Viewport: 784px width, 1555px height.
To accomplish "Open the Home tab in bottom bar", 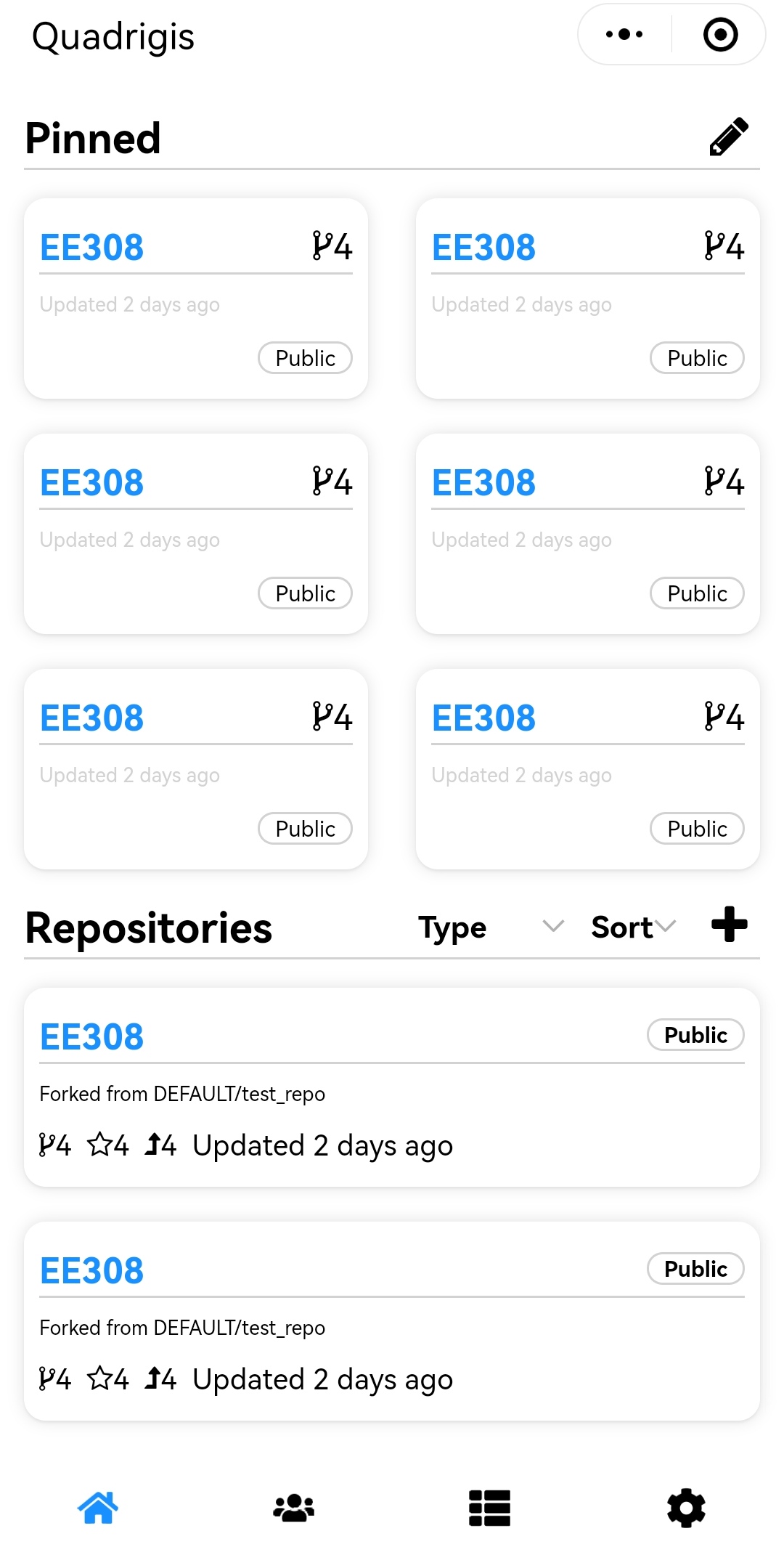I will [x=98, y=1508].
